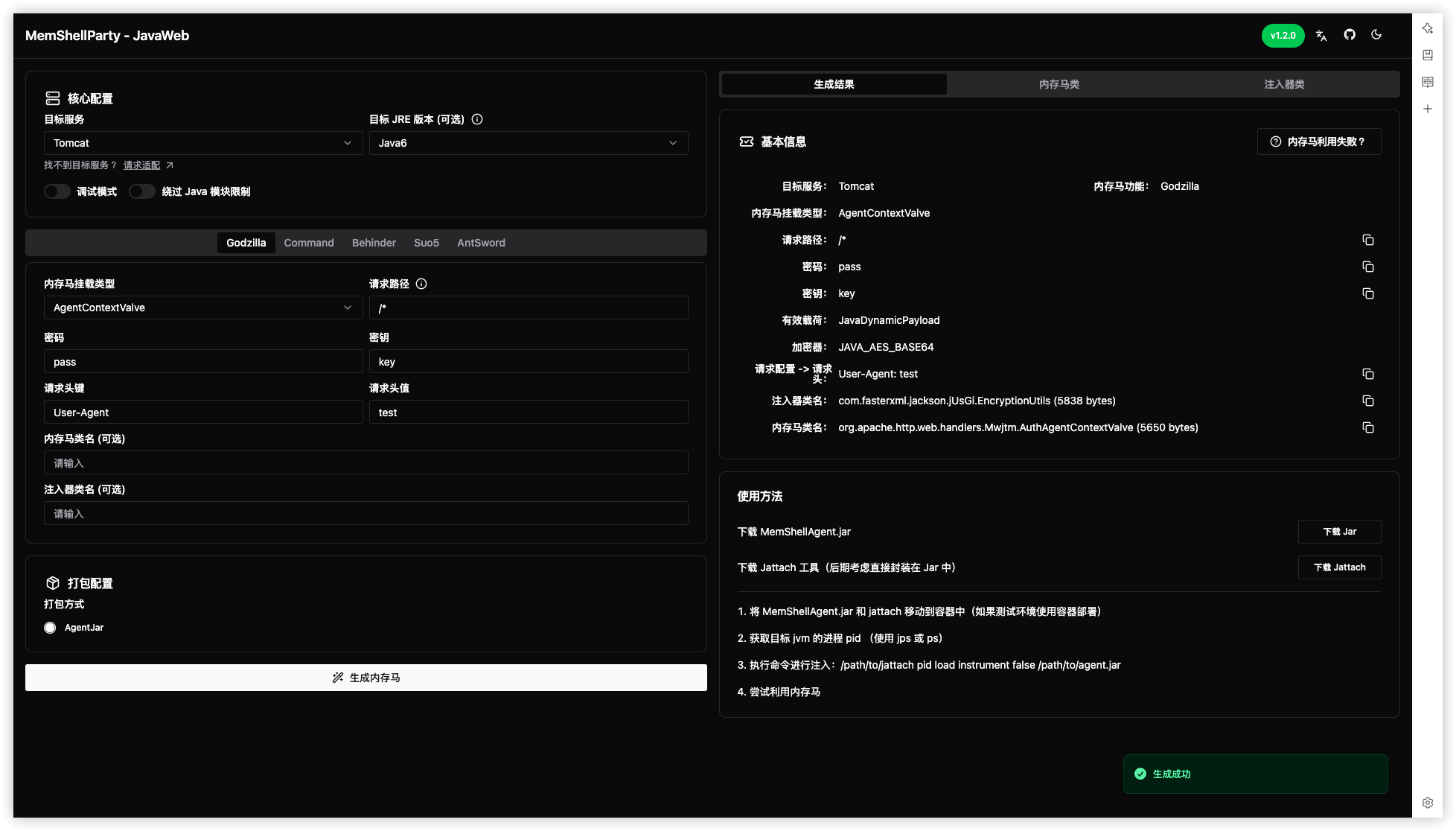Open the GitHub repository icon
The height and width of the screenshot is (831, 1456).
pos(1350,35)
